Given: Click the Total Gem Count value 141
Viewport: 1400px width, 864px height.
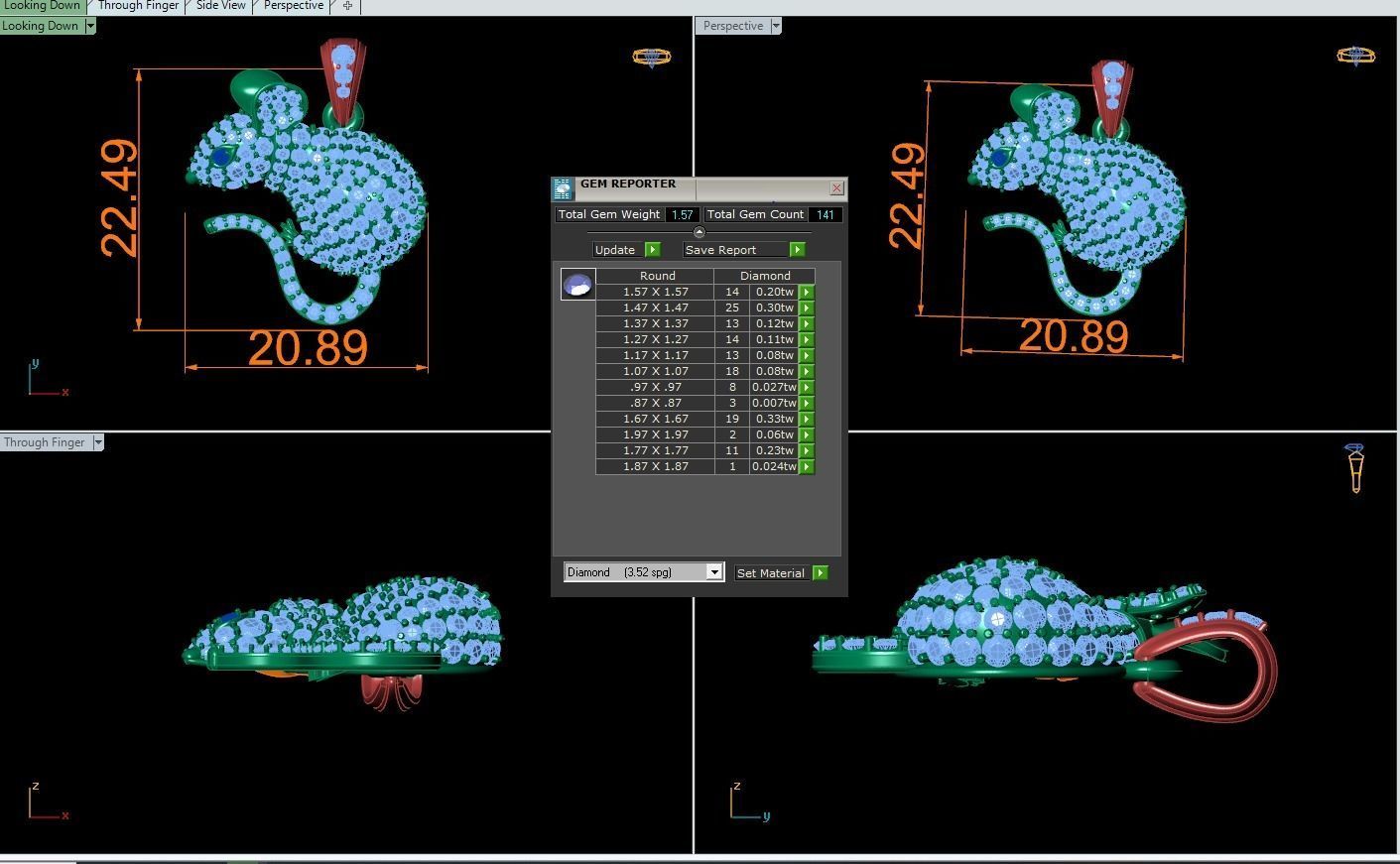Looking at the screenshot, I should pyautogui.click(x=825, y=214).
